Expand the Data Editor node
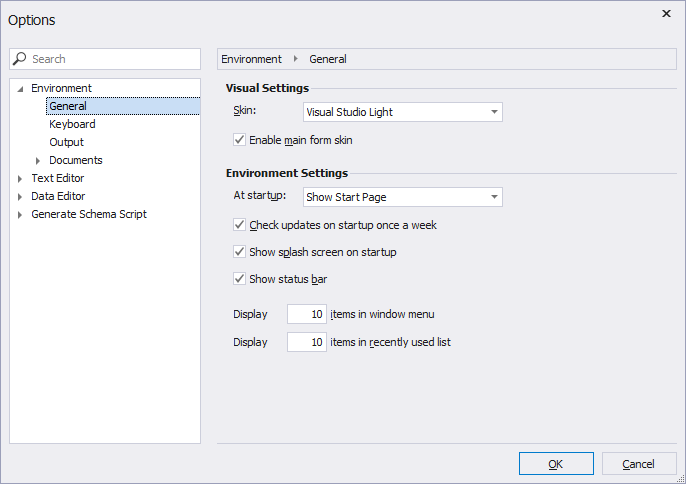Viewport: 689px width, 488px height. pyautogui.click(x=20, y=197)
